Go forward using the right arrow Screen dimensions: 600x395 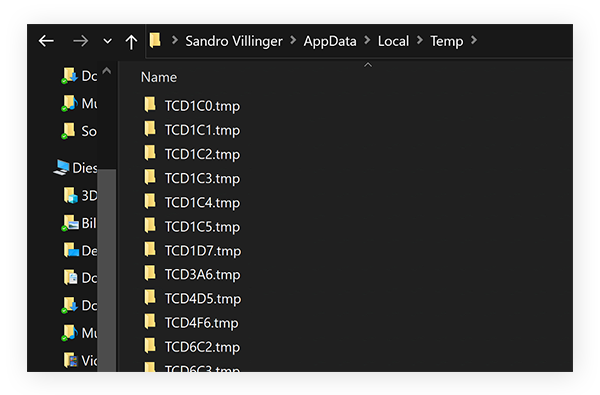80,41
